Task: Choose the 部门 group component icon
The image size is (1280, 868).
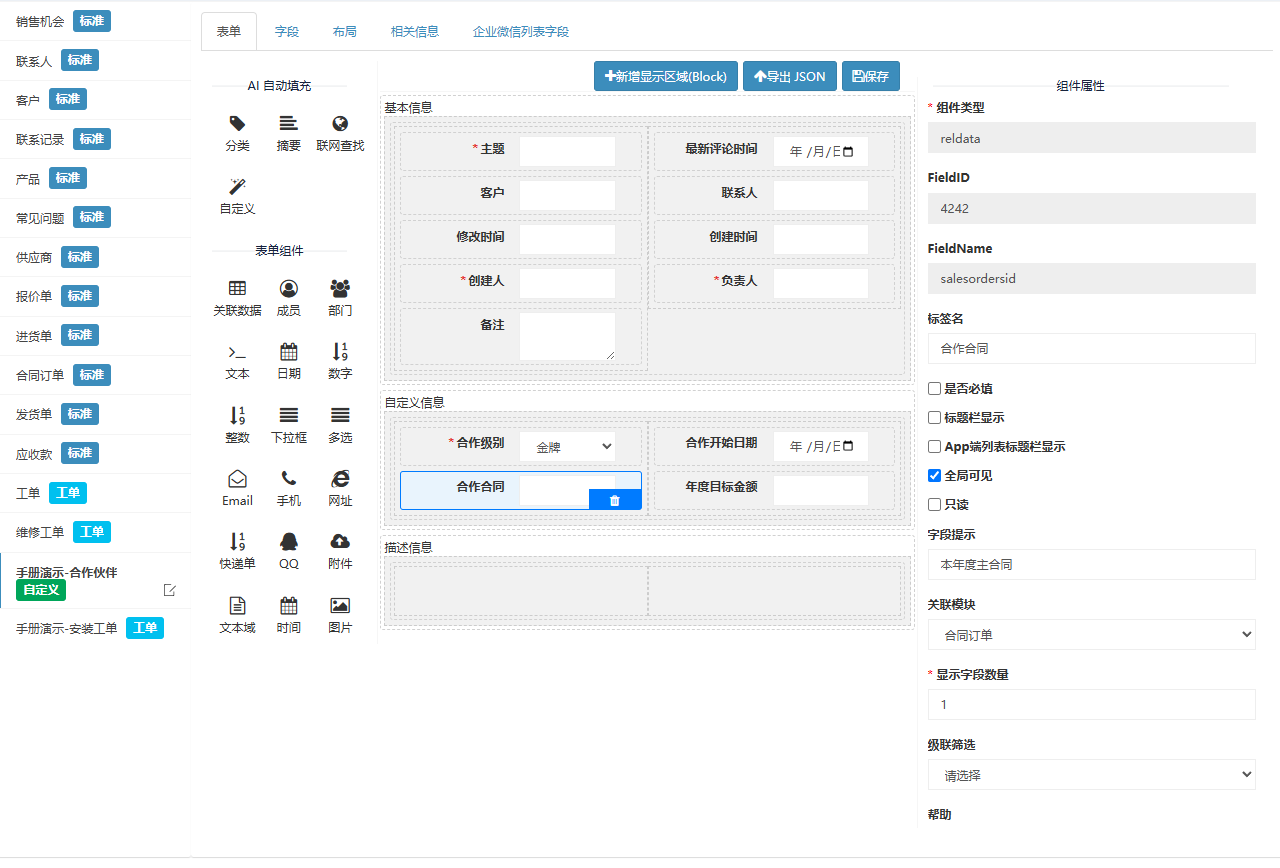Action: [x=340, y=288]
